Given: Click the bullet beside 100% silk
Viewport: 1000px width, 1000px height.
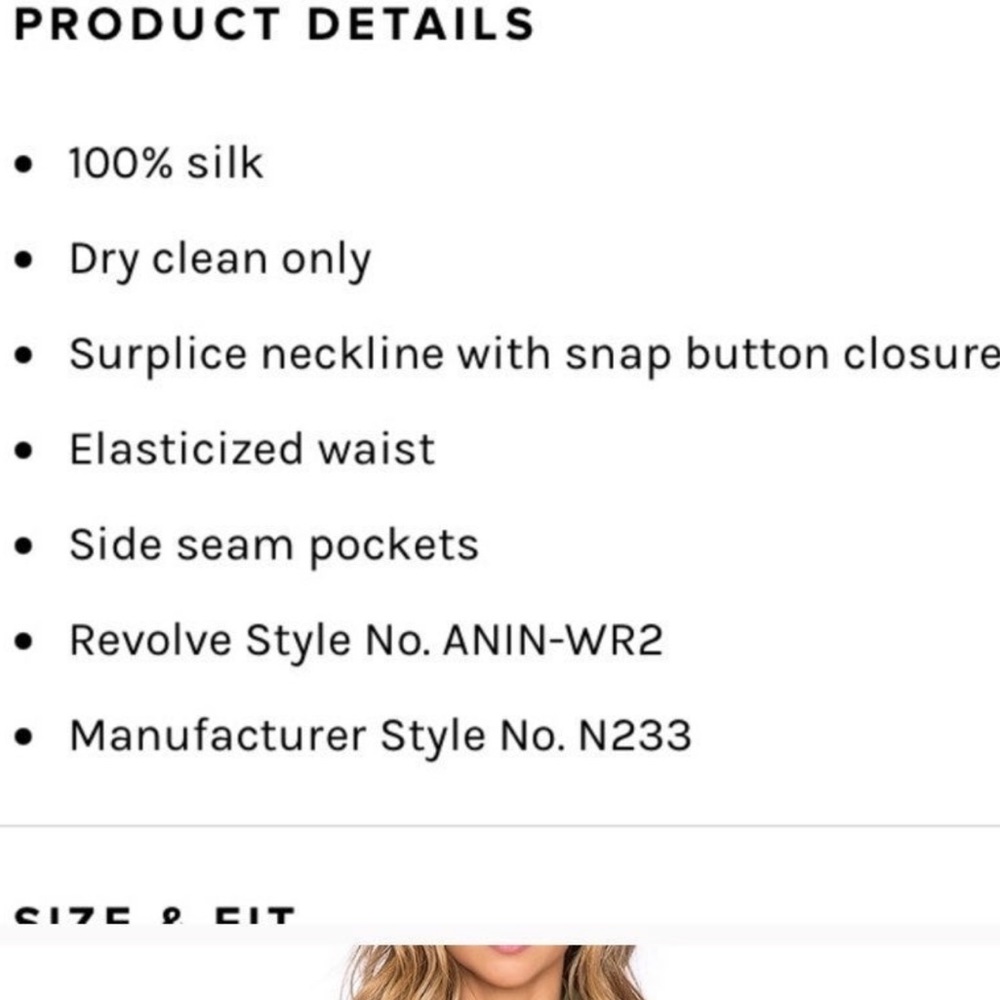Looking at the screenshot, I should click(23, 165).
